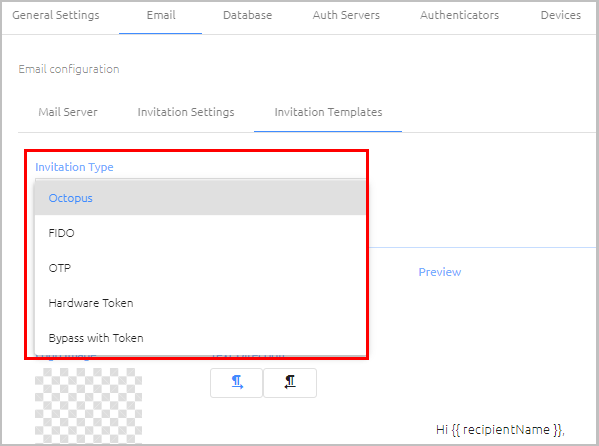
Task: Click the logo image placeholder thumbnail
Action: pos(88,405)
